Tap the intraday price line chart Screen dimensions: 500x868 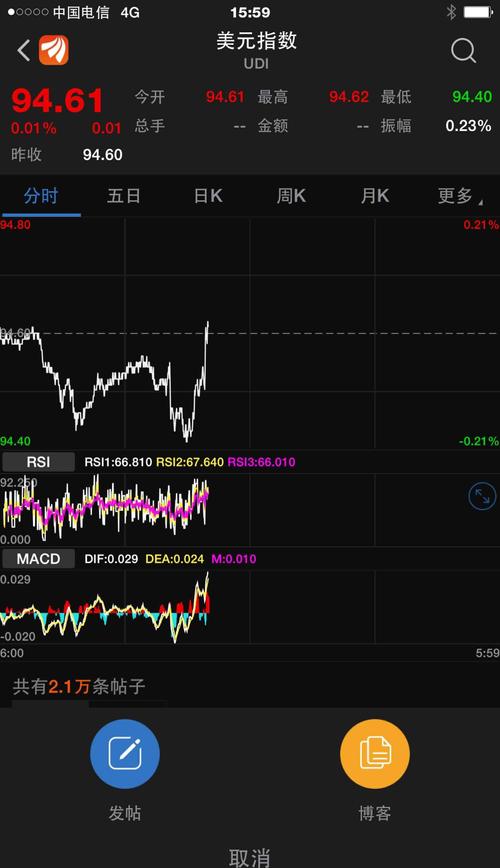(x=250, y=333)
